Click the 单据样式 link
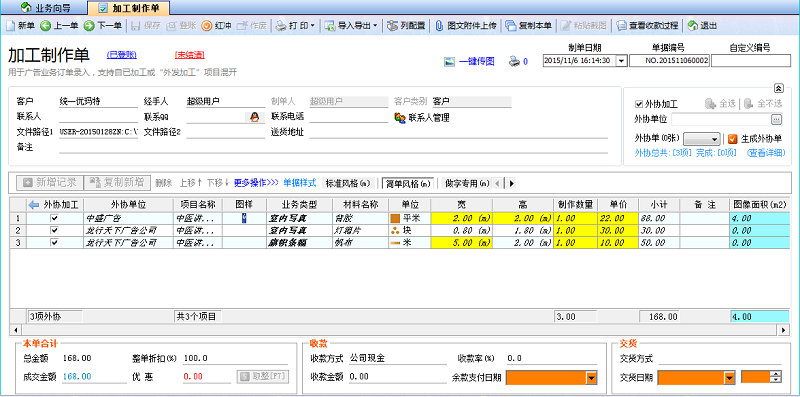 [300, 183]
